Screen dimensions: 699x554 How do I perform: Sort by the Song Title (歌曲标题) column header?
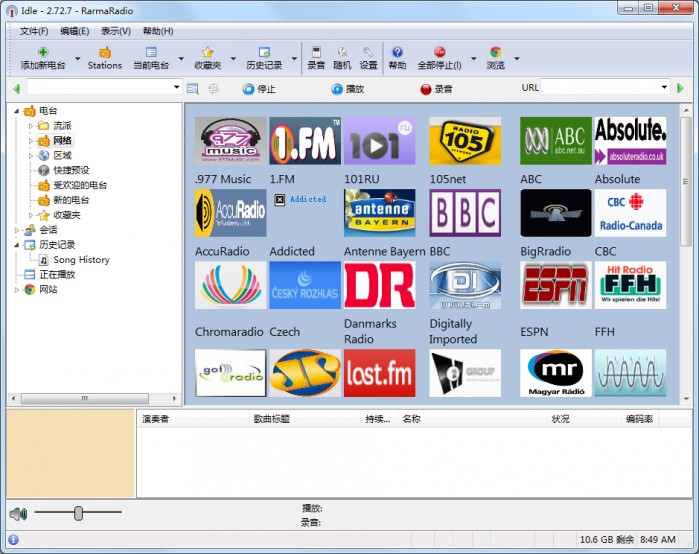[x=304, y=419]
